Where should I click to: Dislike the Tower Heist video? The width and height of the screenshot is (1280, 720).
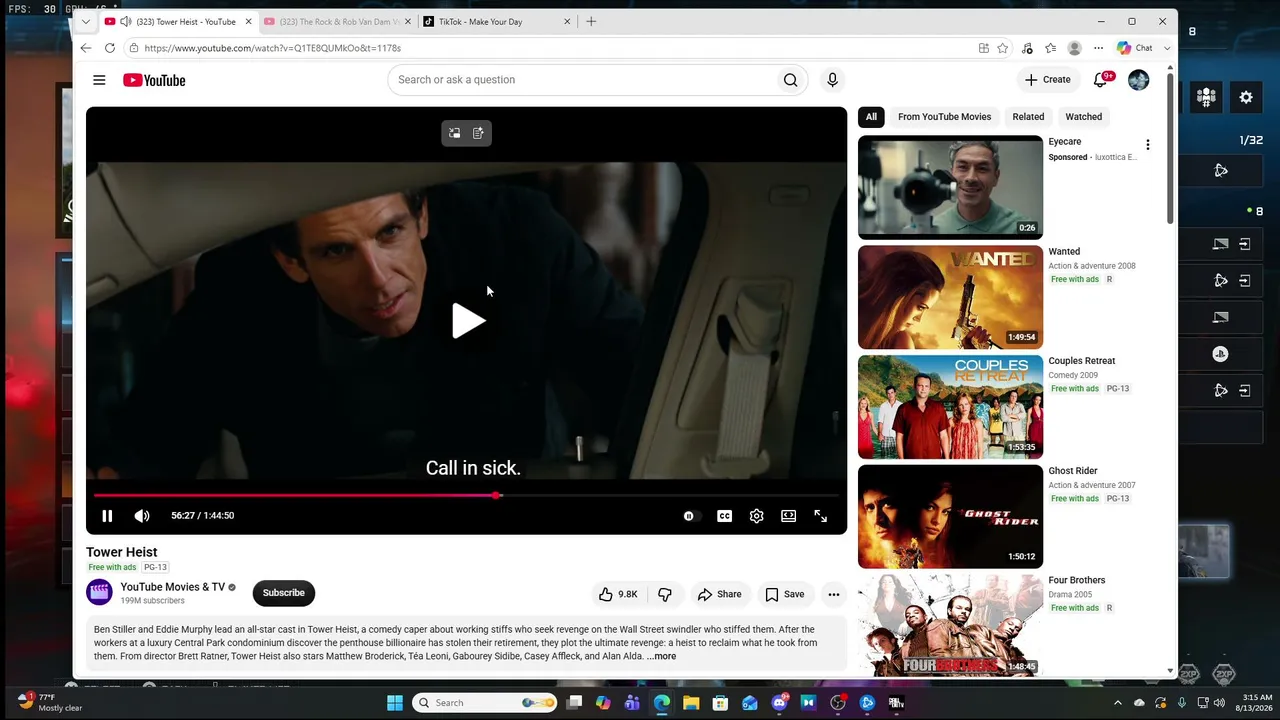(x=664, y=594)
